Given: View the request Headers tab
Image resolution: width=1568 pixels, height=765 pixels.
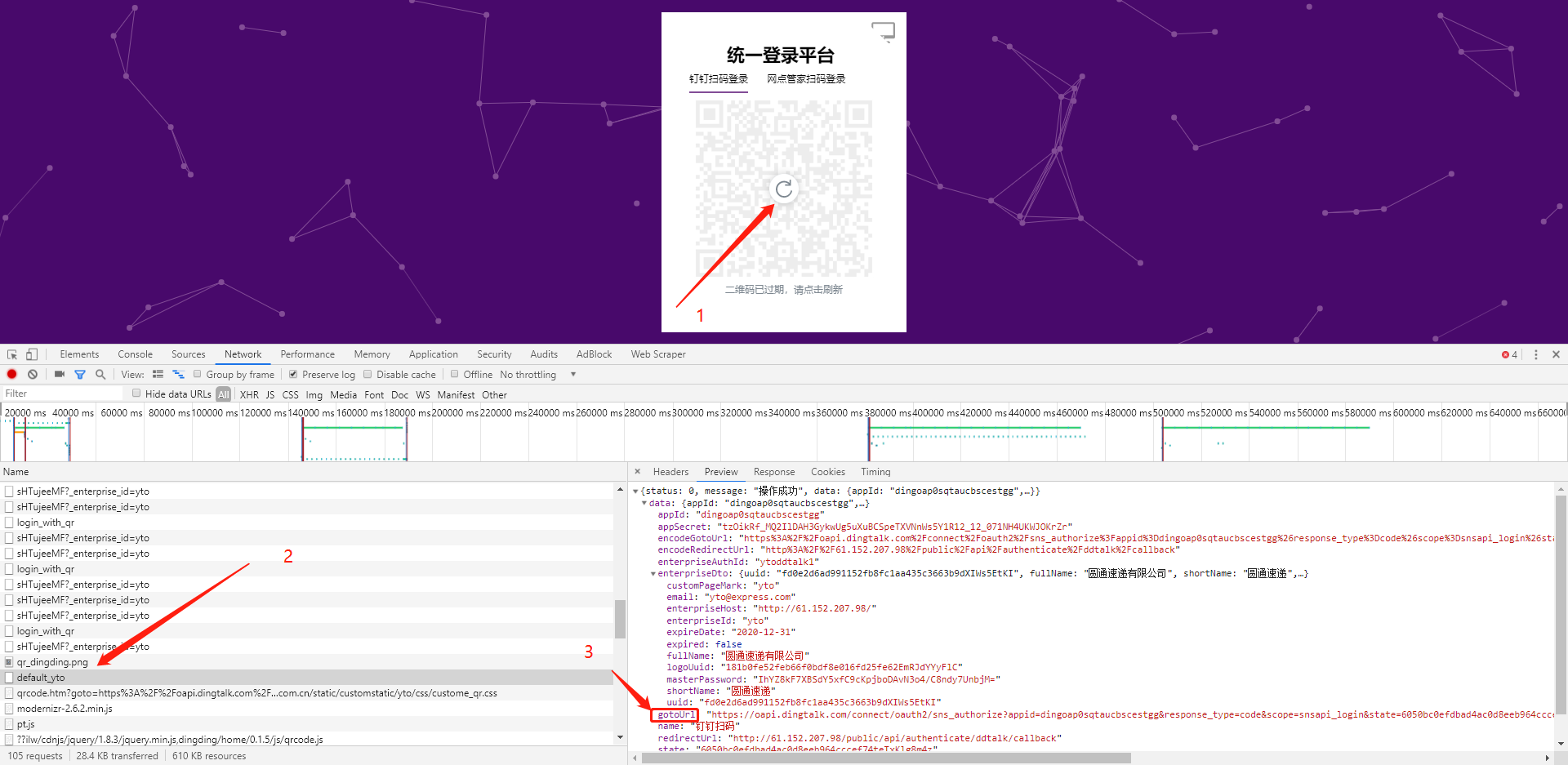Looking at the screenshot, I should click(671, 472).
